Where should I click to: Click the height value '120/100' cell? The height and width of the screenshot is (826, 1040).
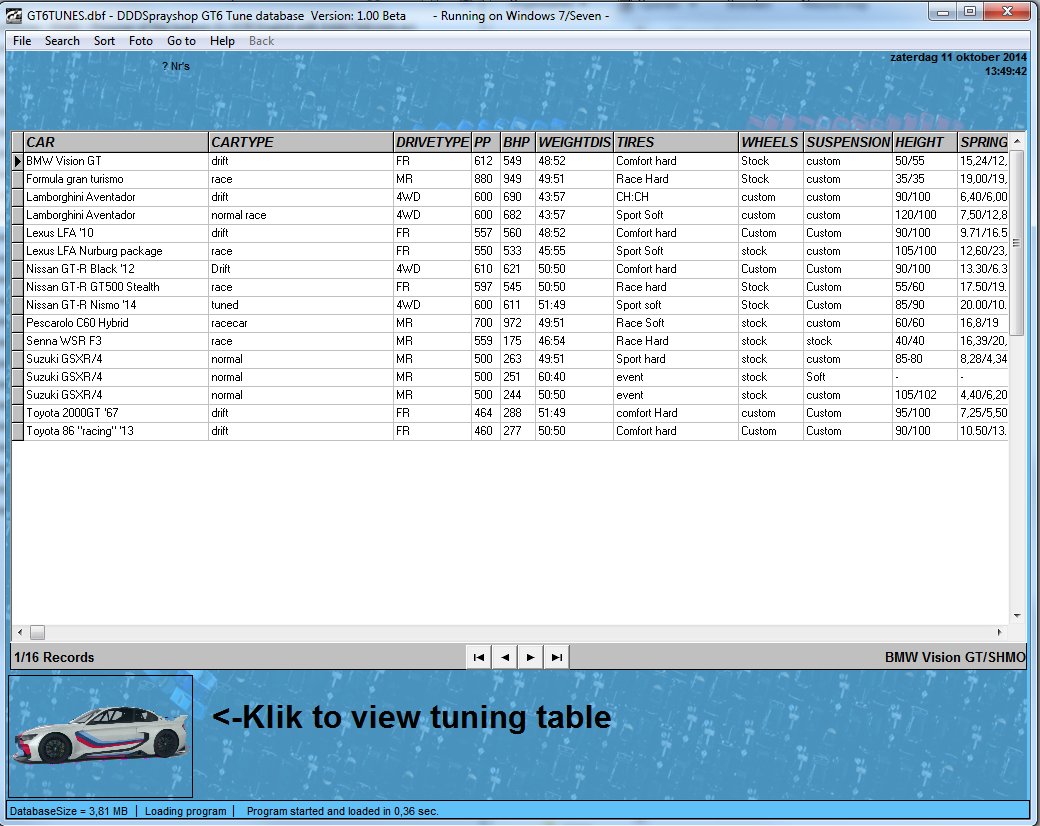(925, 215)
